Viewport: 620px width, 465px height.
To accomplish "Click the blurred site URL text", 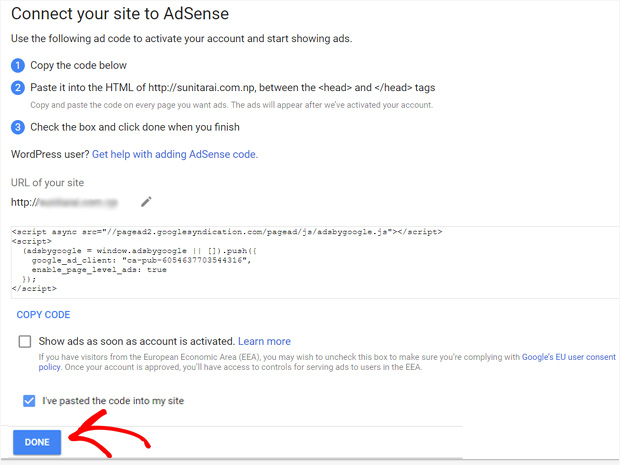I will (78, 202).
